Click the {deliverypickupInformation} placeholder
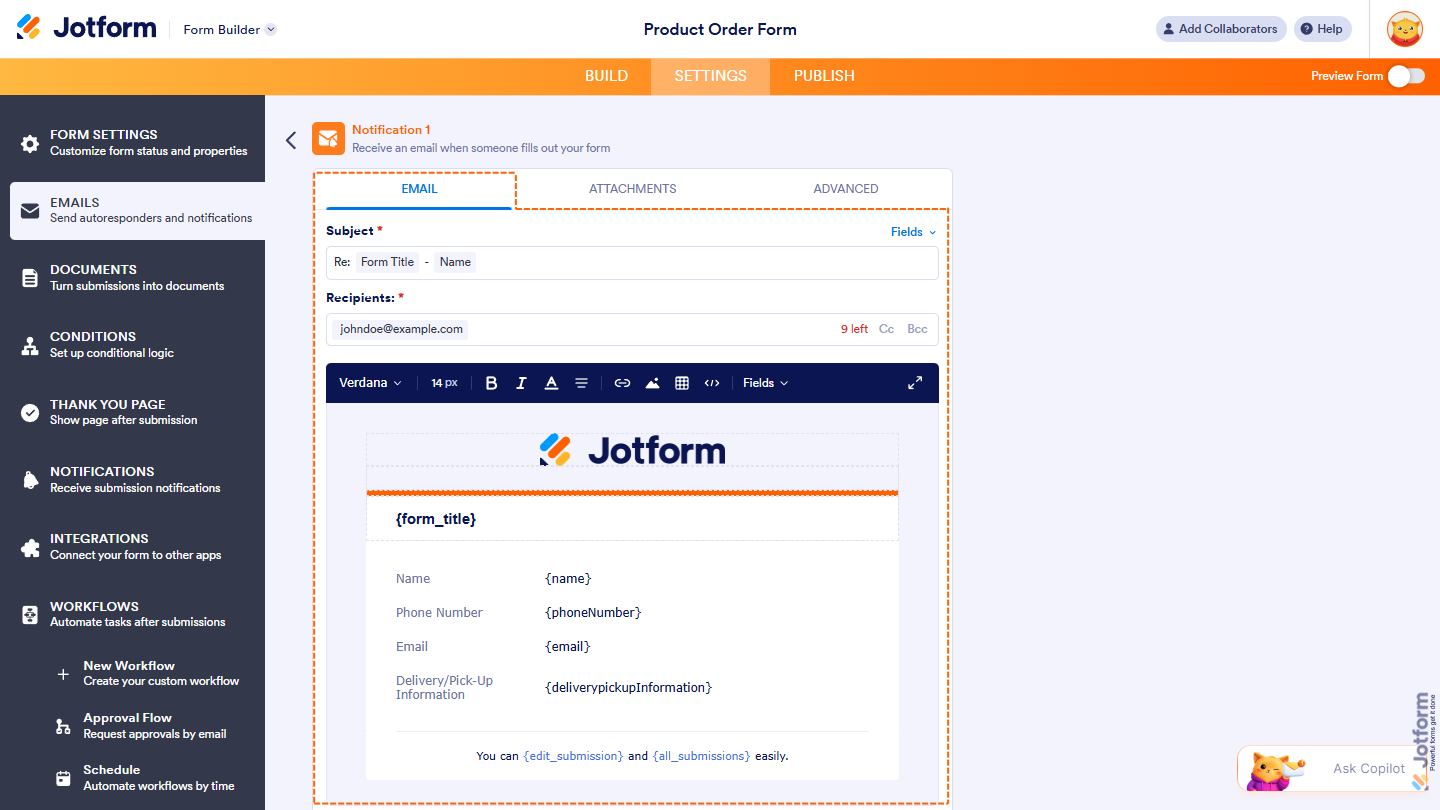The height and width of the screenshot is (810, 1440). pos(628,688)
